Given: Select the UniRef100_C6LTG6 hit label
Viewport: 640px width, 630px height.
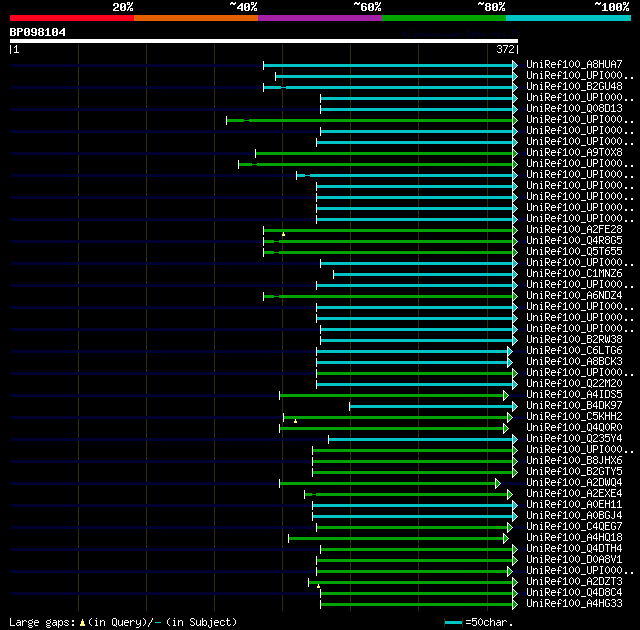Looking at the screenshot, I should pos(574,351).
